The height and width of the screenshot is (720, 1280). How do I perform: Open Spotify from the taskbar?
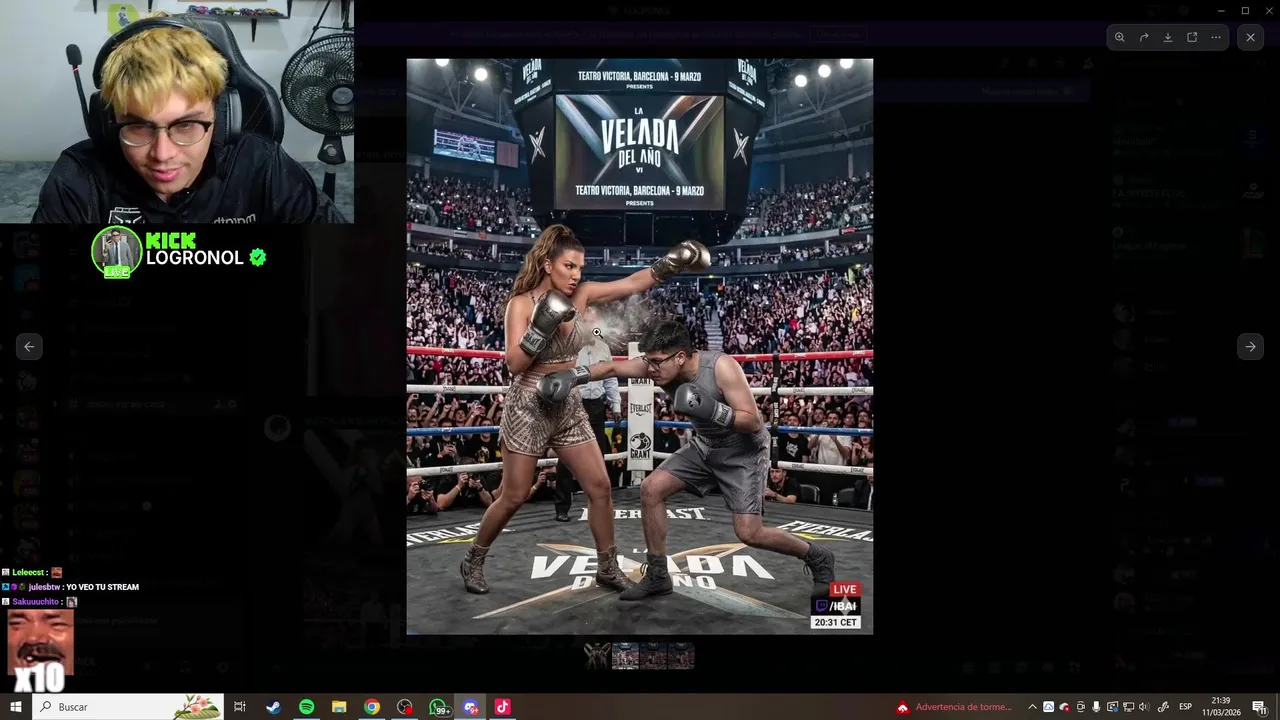(306, 707)
